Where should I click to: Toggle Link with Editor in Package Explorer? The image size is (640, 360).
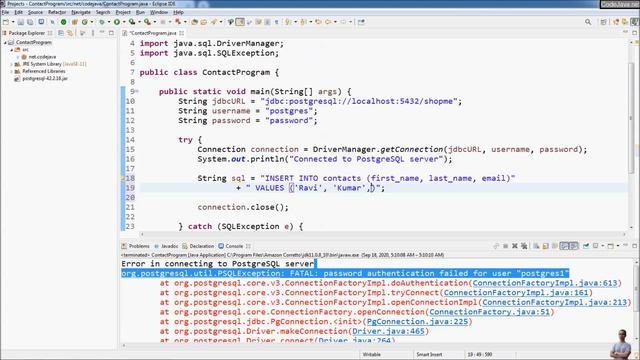coord(70,33)
